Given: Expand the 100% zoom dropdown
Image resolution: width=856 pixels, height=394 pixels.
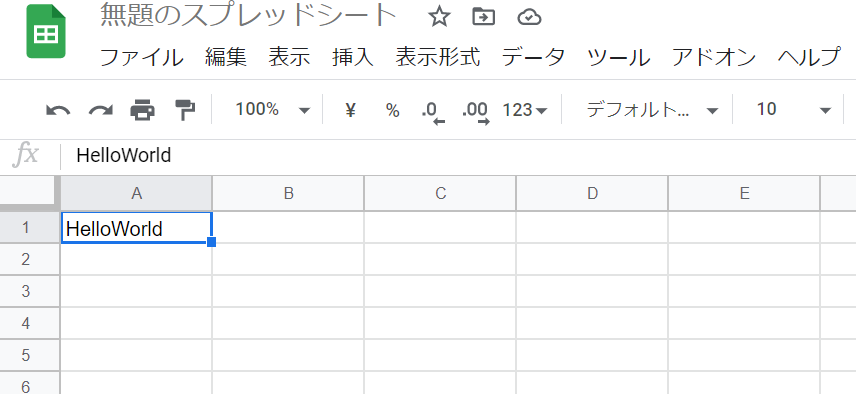Looking at the screenshot, I should [x=272, y=110].
